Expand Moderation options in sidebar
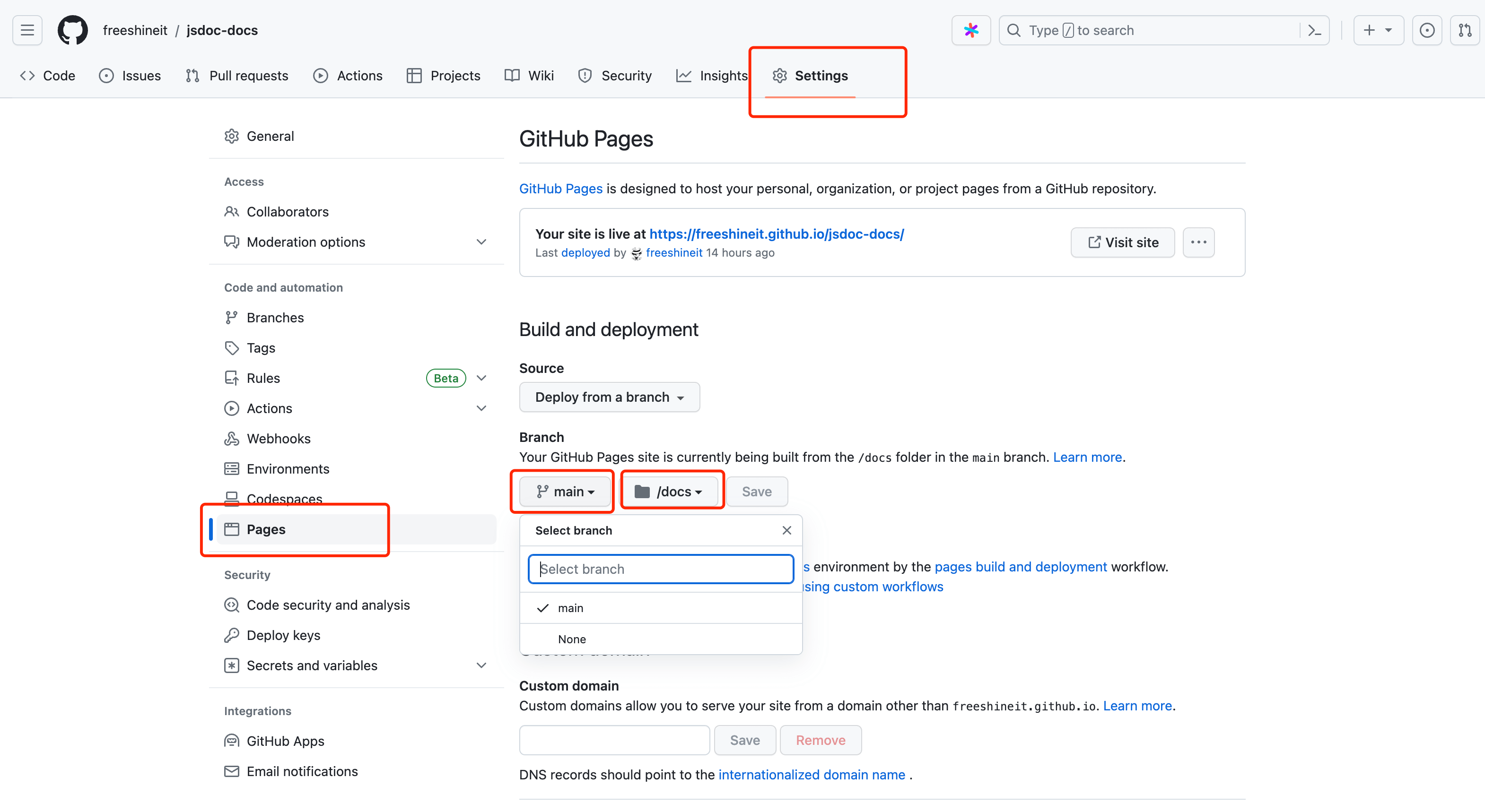 (x=481, y=242)
